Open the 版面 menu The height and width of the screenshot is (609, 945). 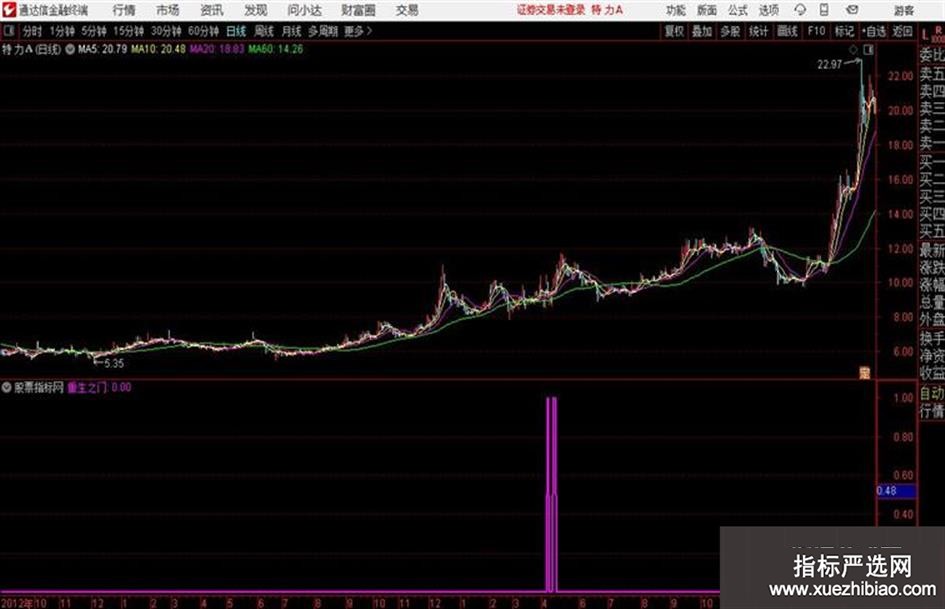point(707,10)
